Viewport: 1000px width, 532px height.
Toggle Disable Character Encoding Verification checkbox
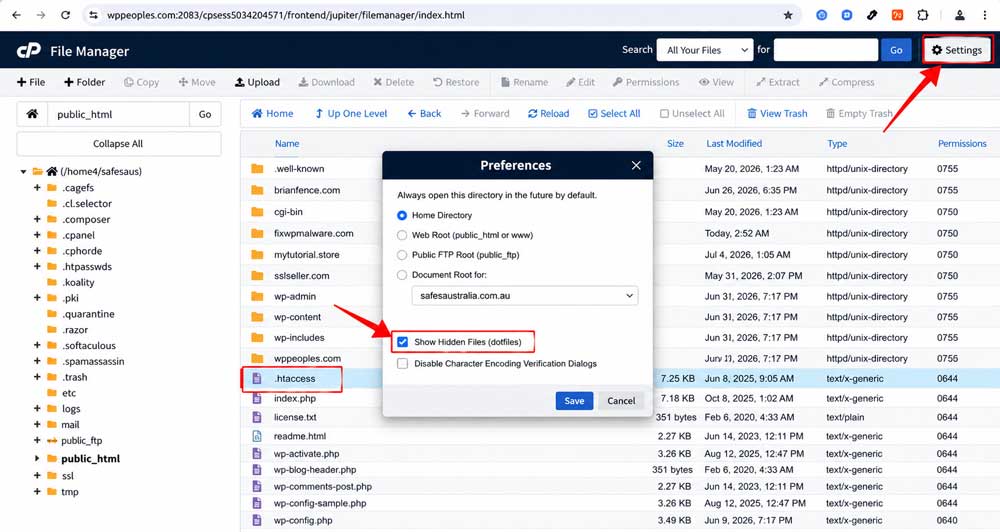(402, 364)
